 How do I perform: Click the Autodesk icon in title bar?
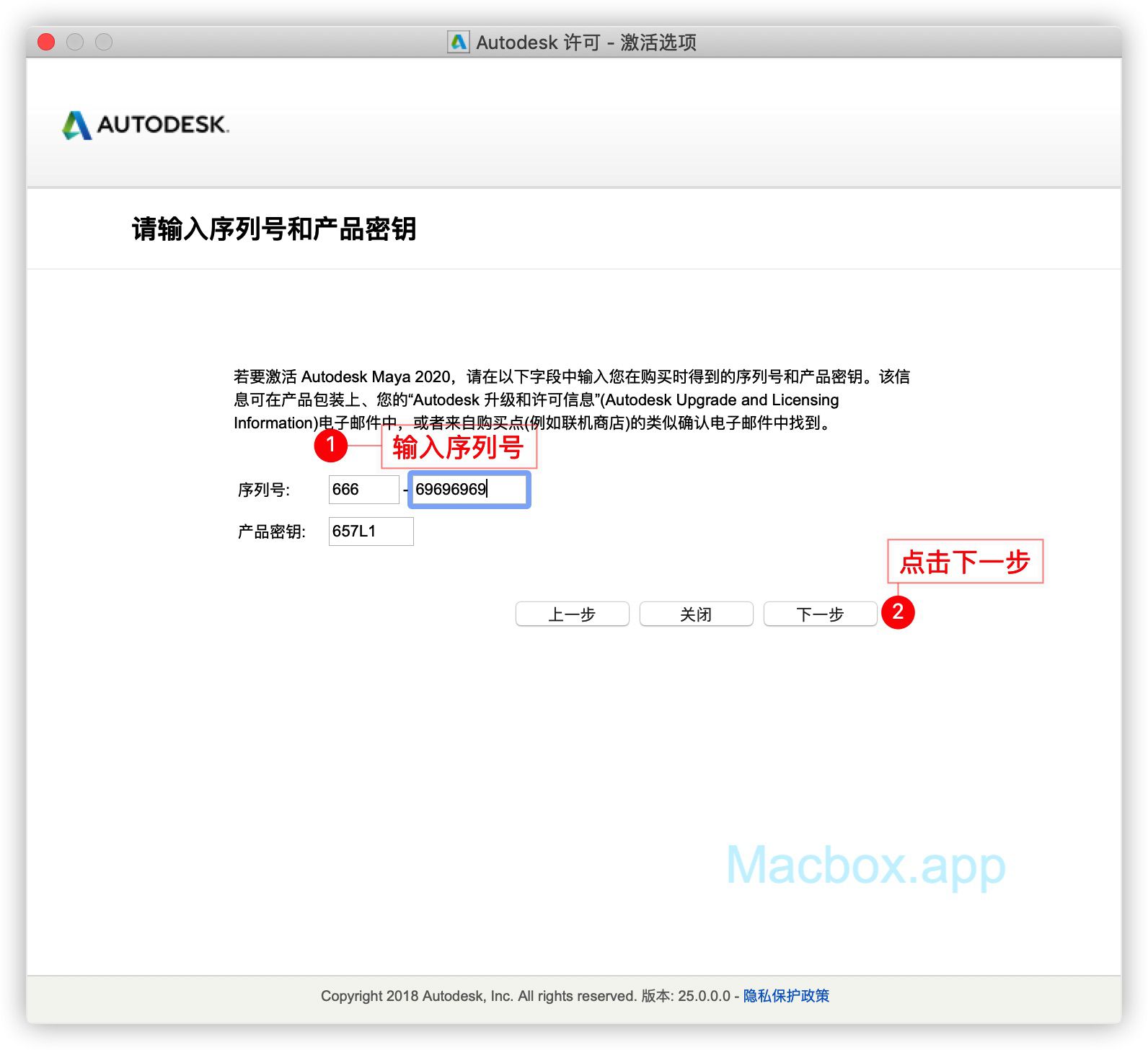459,43
